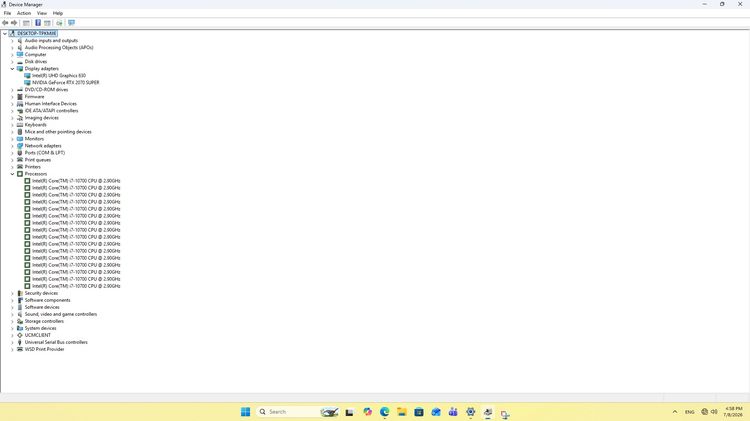Show hidden icons via tray chevron
750x421 pixels.
pos(675,412)
